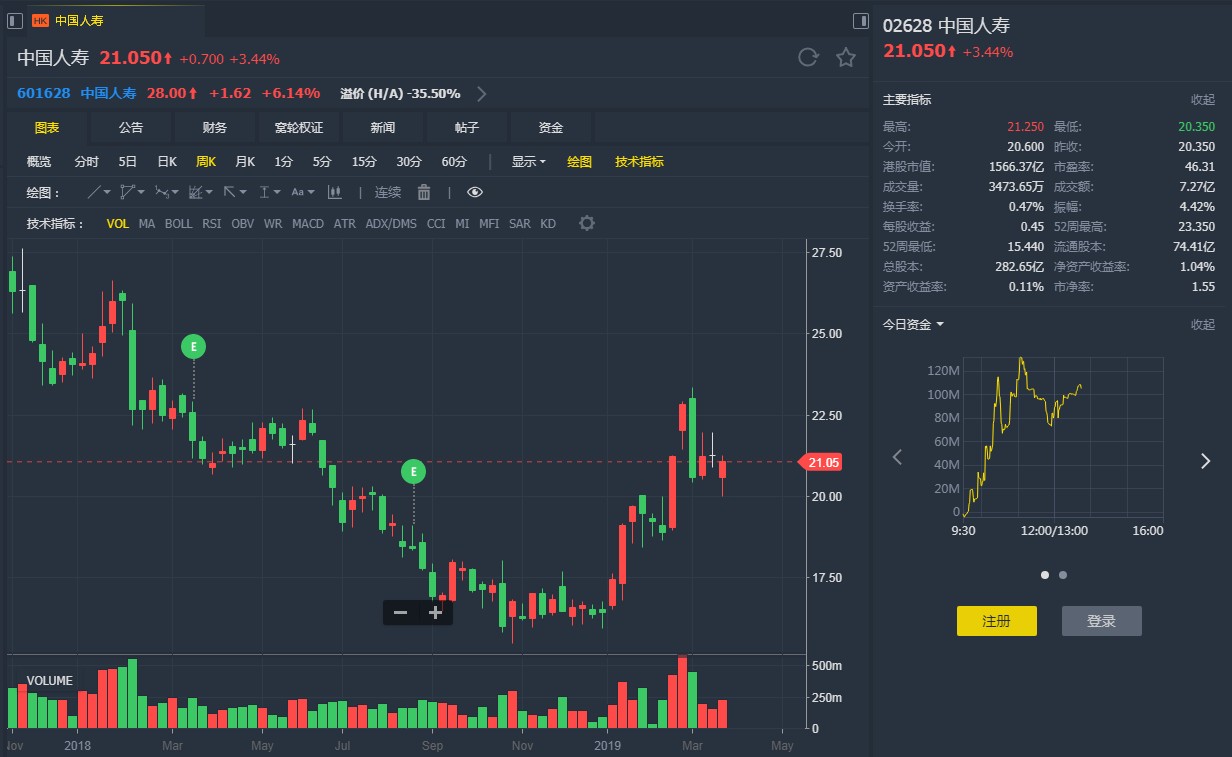The width and height of the screenshot is (1232, 757).
Task: Toggle drawing visibility with the eye icon
Action: click(475, 192)
